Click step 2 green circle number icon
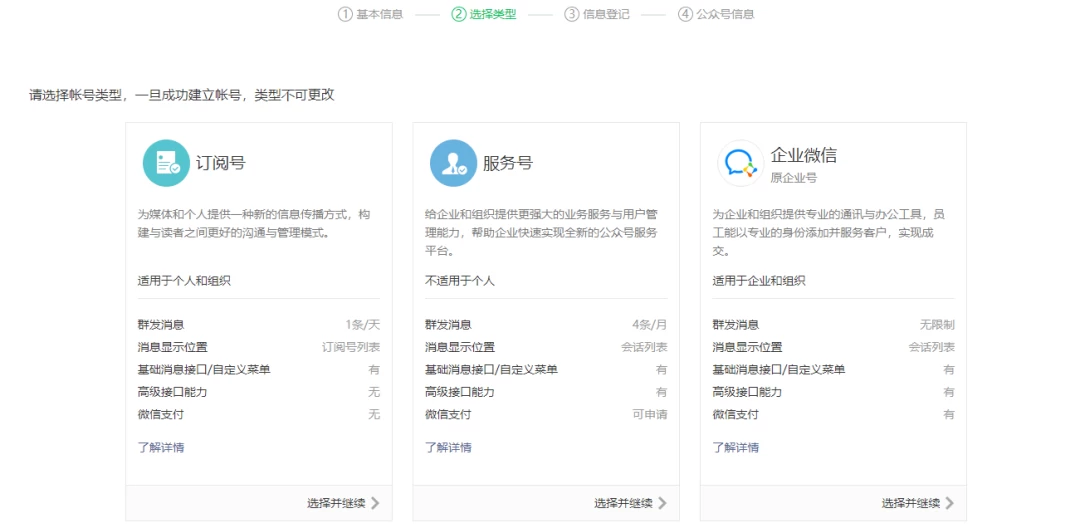 pyautogui.click(x=459, y=14)
